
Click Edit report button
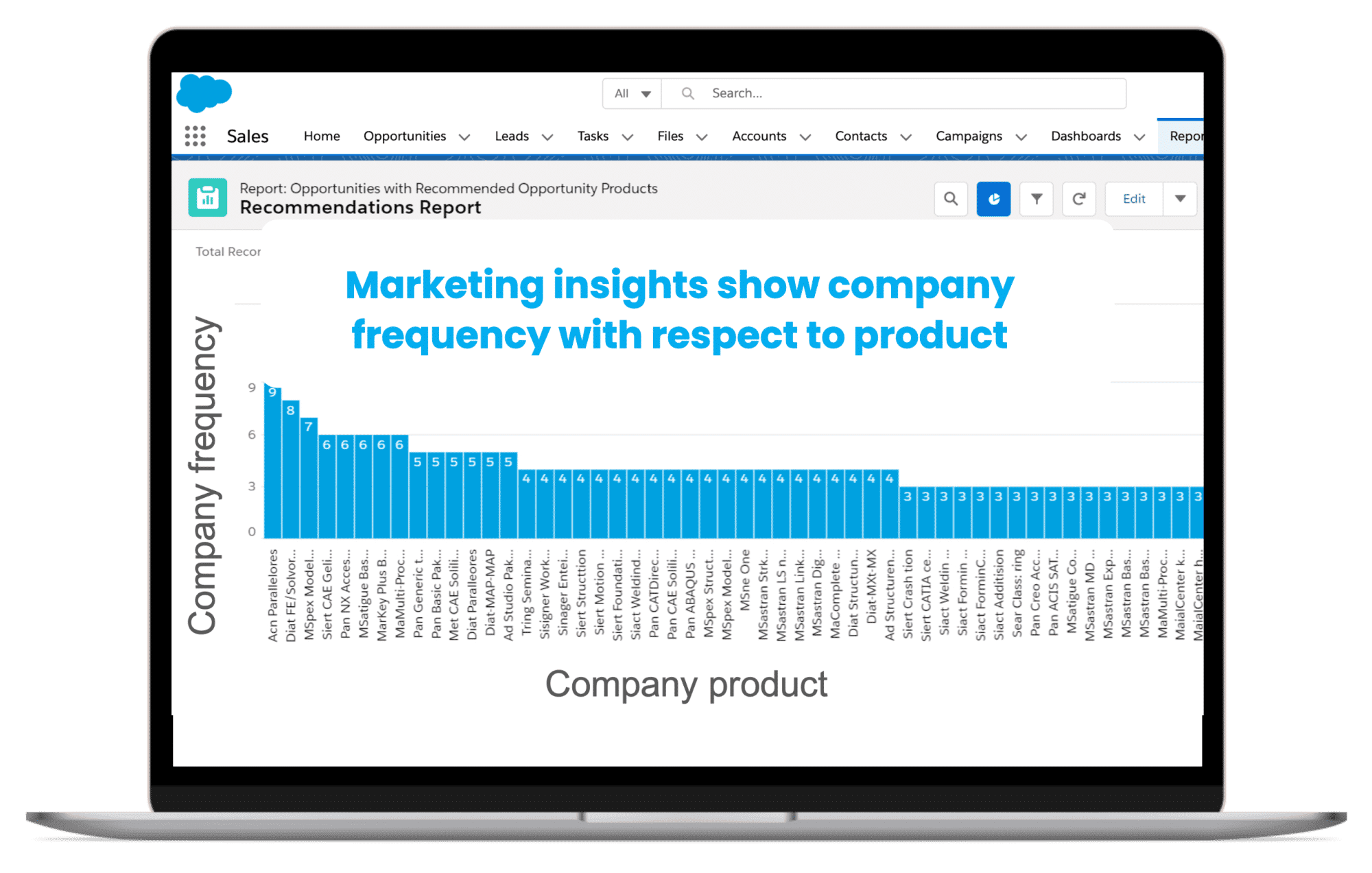pyautogui.click(x=1134, y=199)
